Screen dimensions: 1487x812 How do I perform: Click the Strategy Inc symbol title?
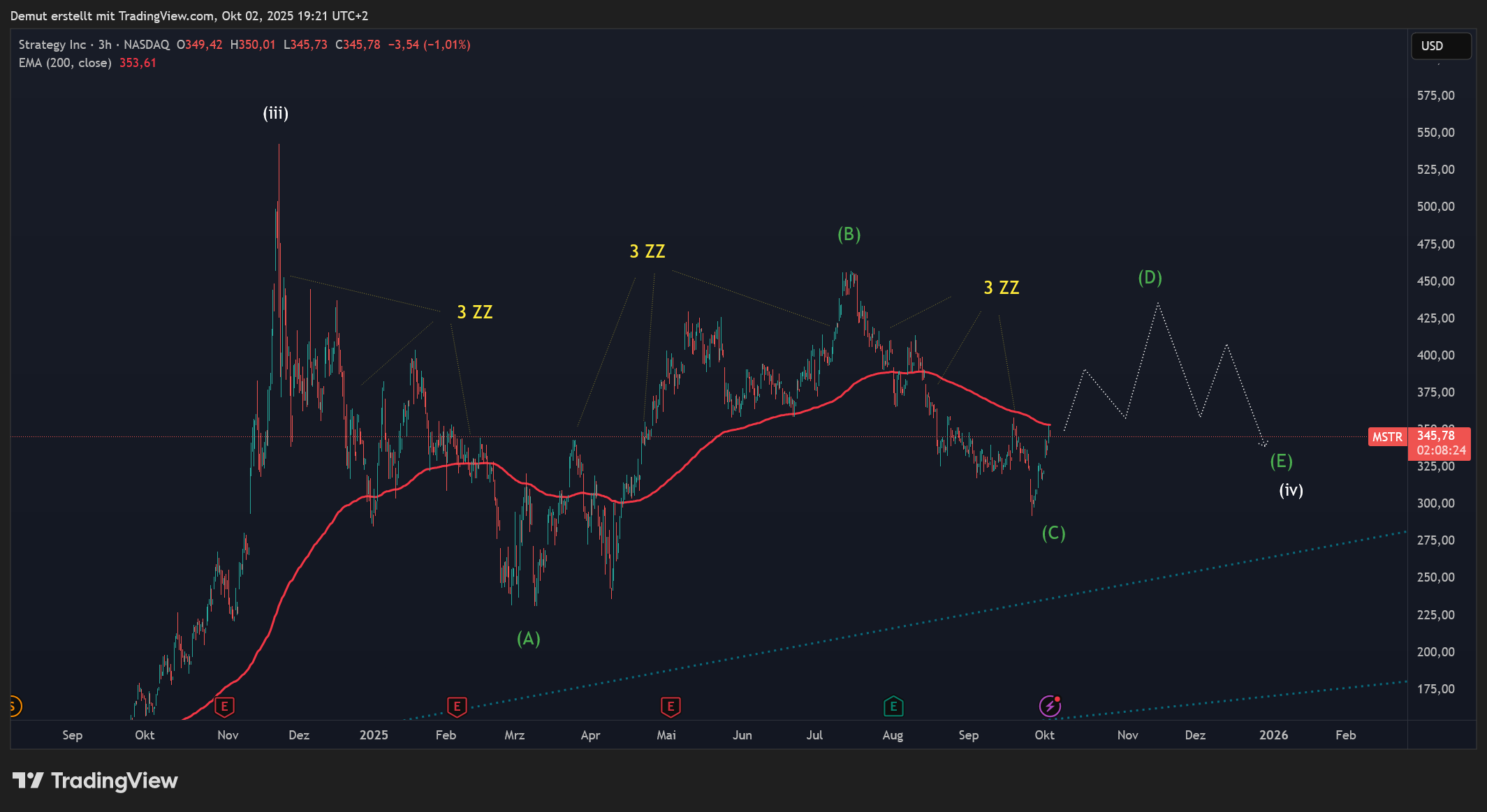click(52, 45)
